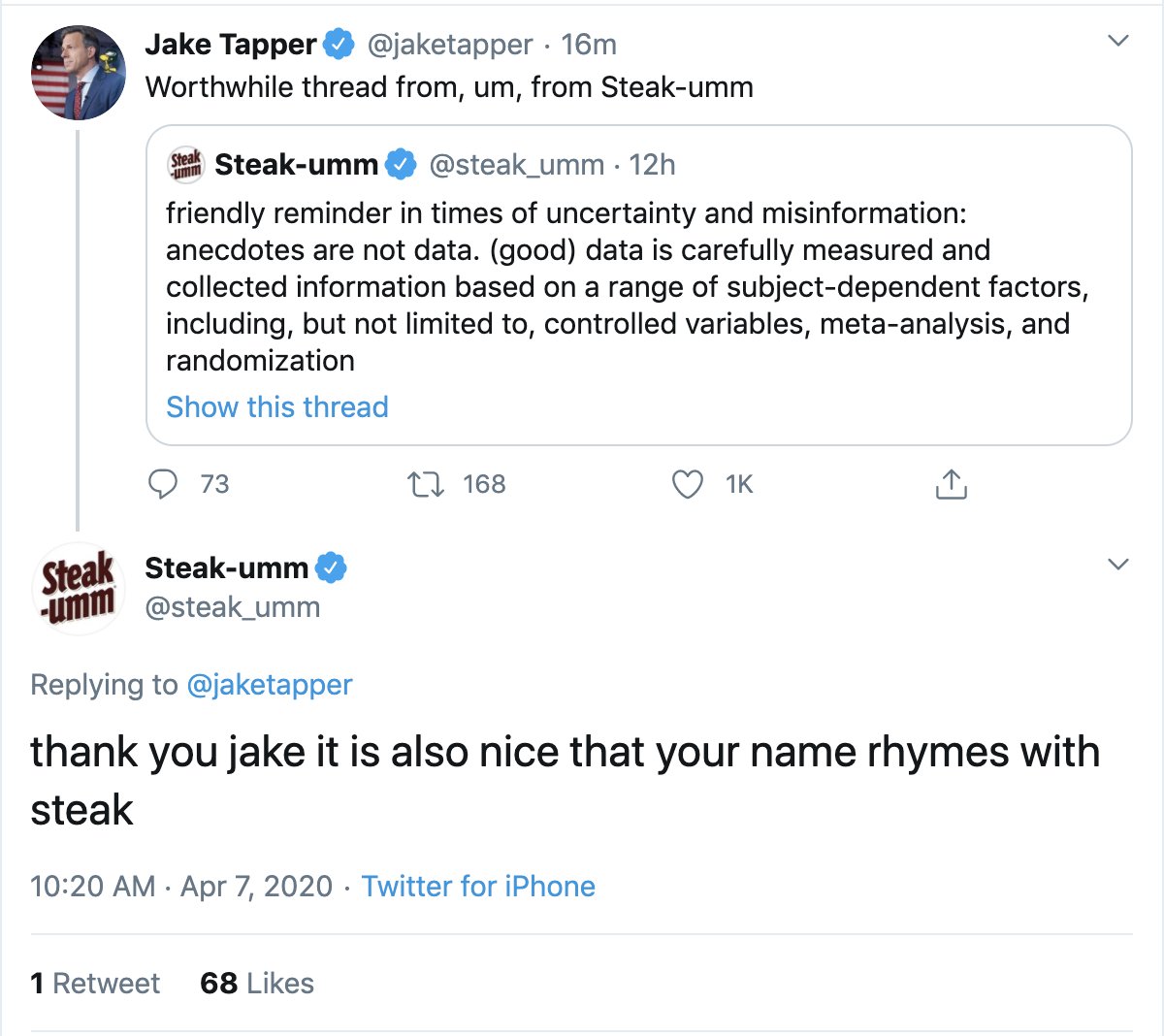Like Jake Tapper's tweet with heart icon
This screenshot has width=1164, height=1036.
pyautogui.click(x=688, y=483)
